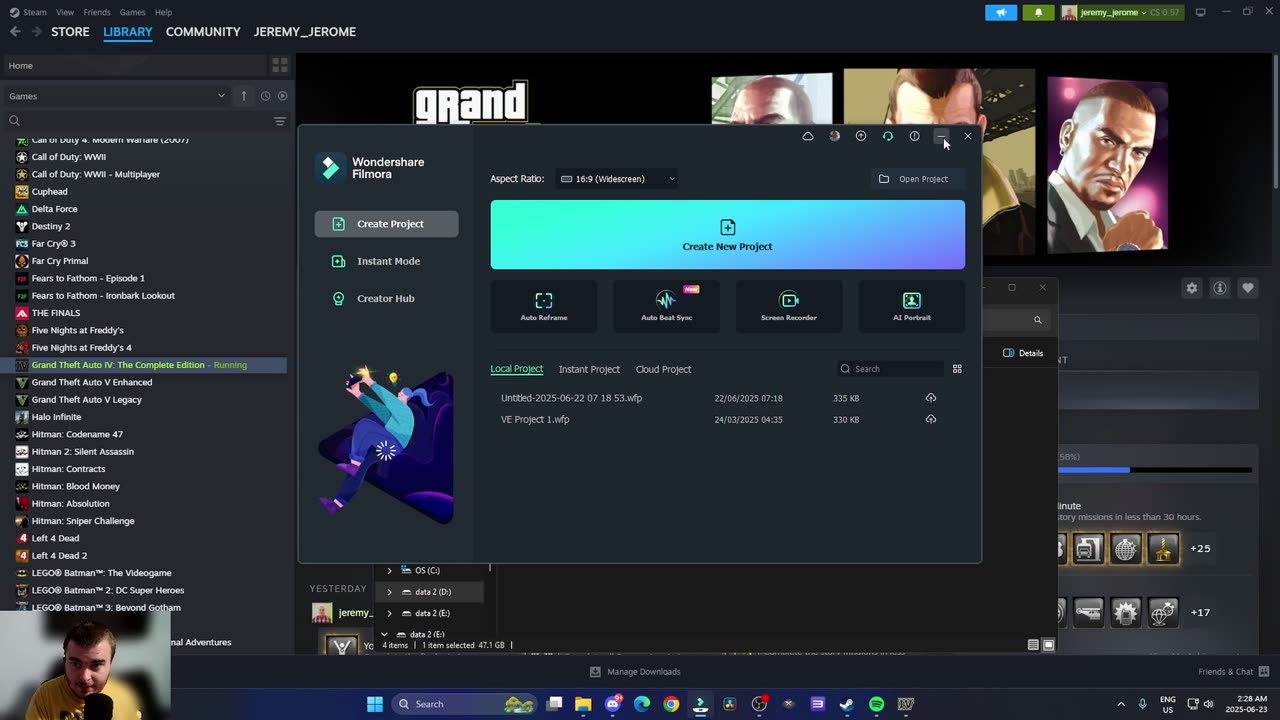This screenshot has width=1280, height=720.
Task: Toggle Steam library grid view icon
Action: point(280,65)
